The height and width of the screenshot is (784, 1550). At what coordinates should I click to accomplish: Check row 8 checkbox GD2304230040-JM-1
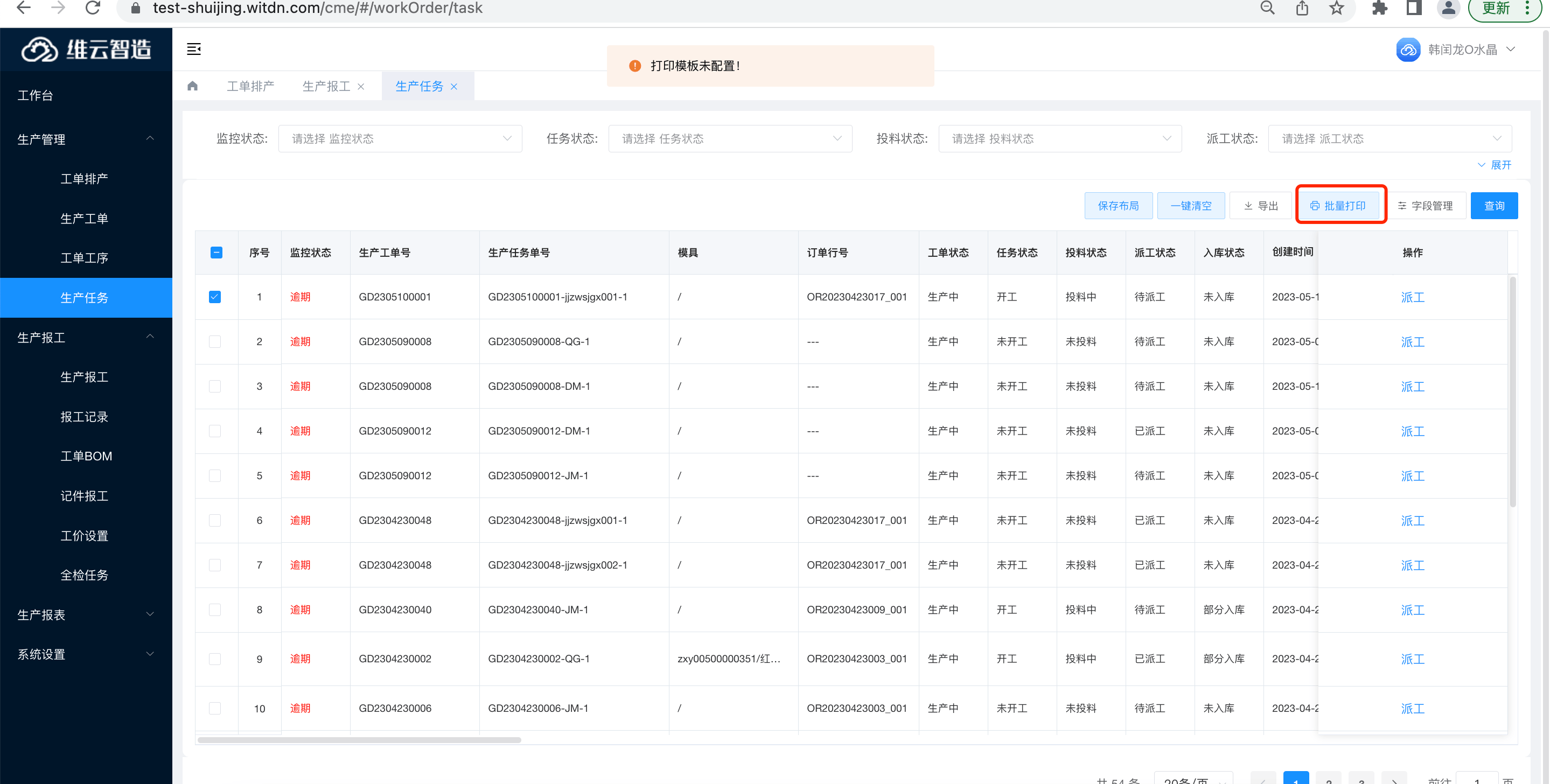click(215, 610)
